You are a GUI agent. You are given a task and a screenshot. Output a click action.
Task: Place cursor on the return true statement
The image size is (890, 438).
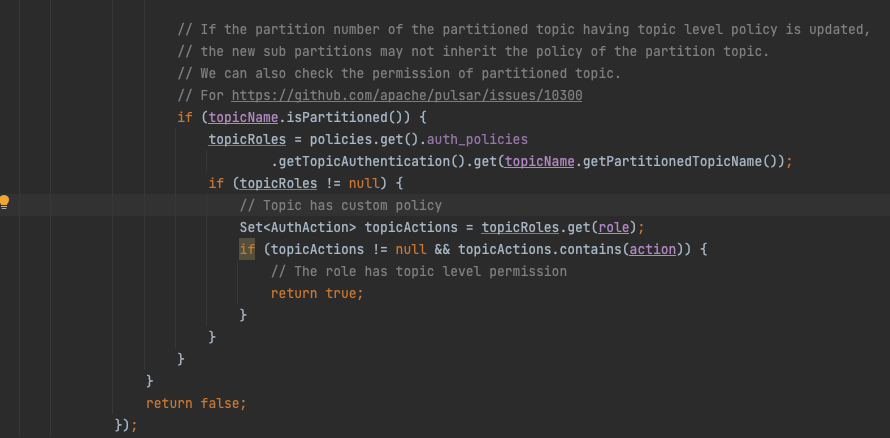click(x=317, y=293)
